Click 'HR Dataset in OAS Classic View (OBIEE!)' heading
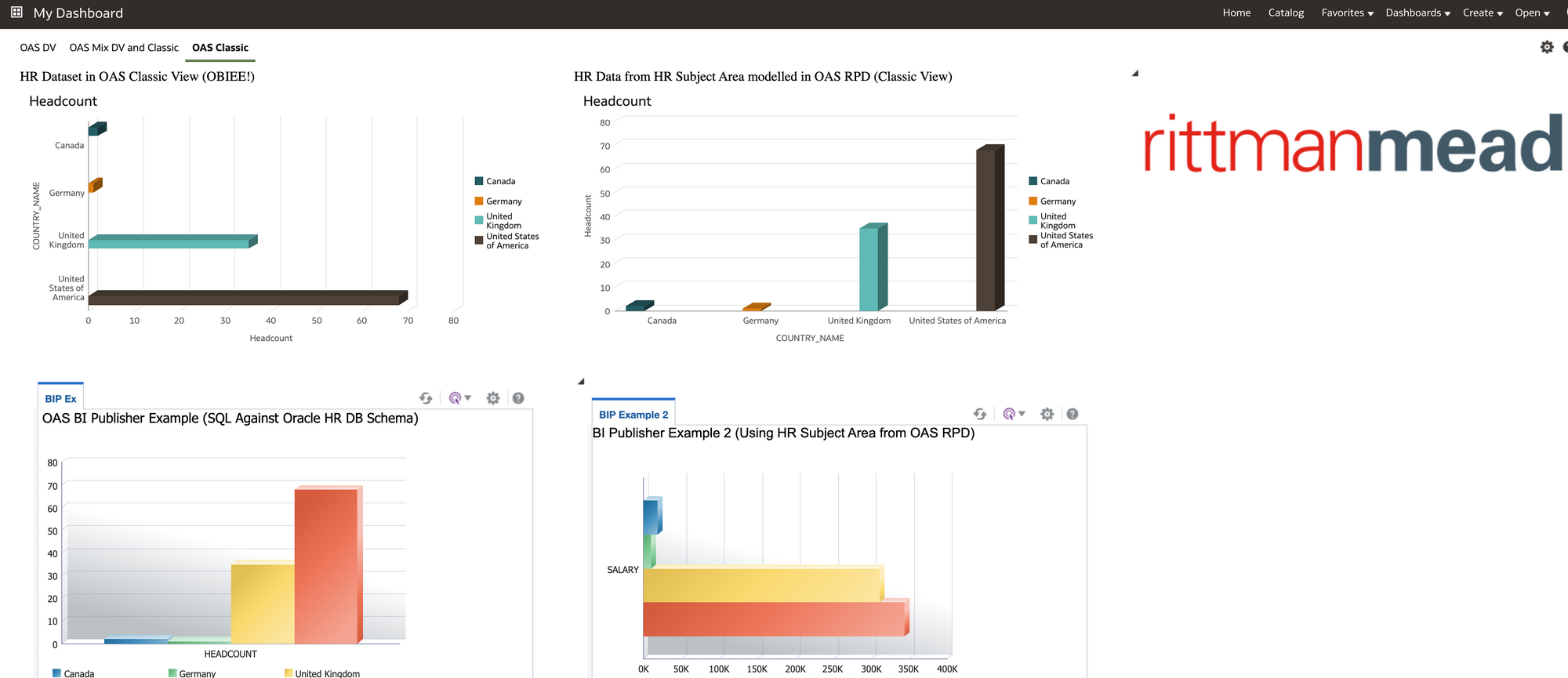Viewport: 1568px width, 678px height. pos(137,76)
